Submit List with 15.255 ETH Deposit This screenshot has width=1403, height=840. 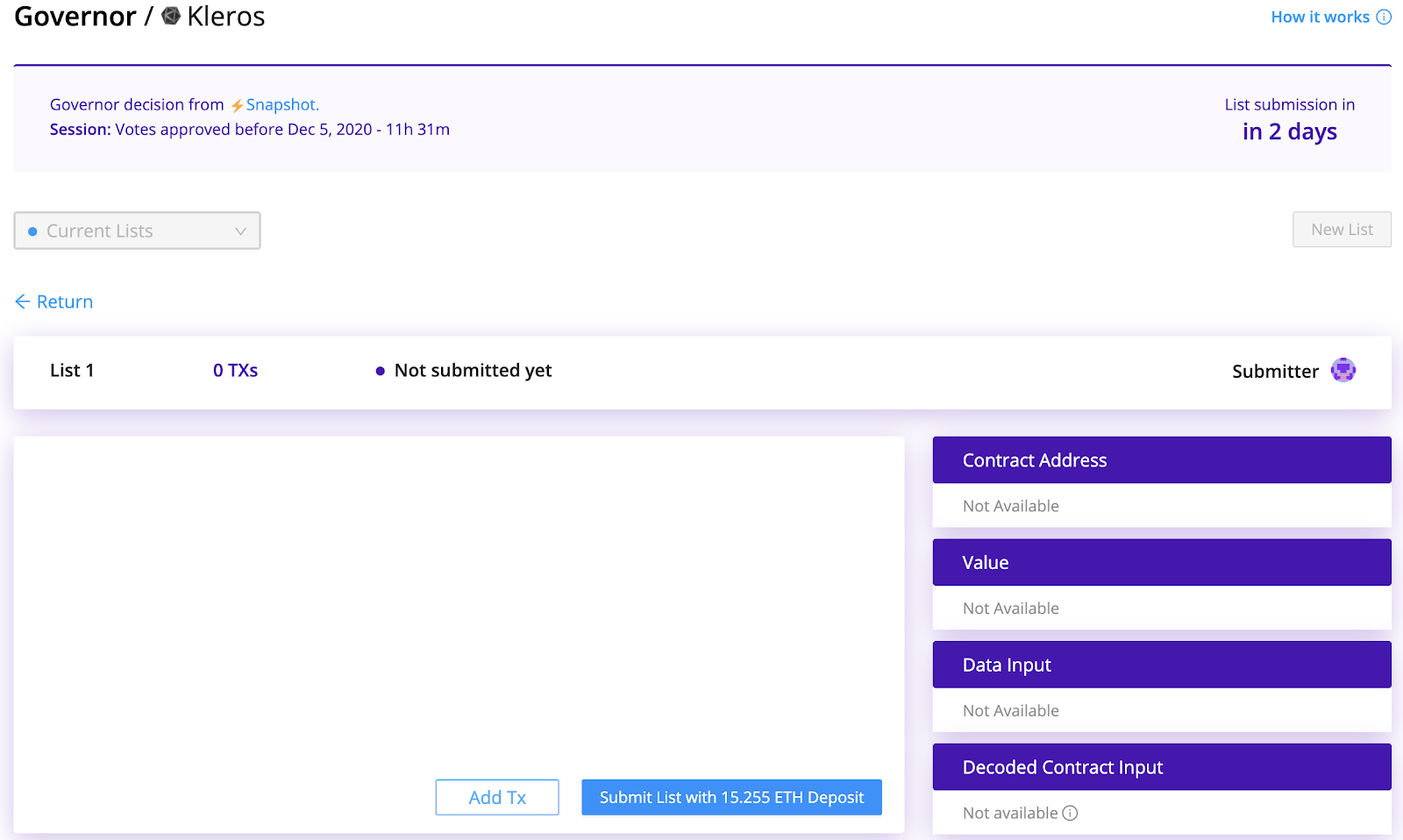tap(731, 797)
